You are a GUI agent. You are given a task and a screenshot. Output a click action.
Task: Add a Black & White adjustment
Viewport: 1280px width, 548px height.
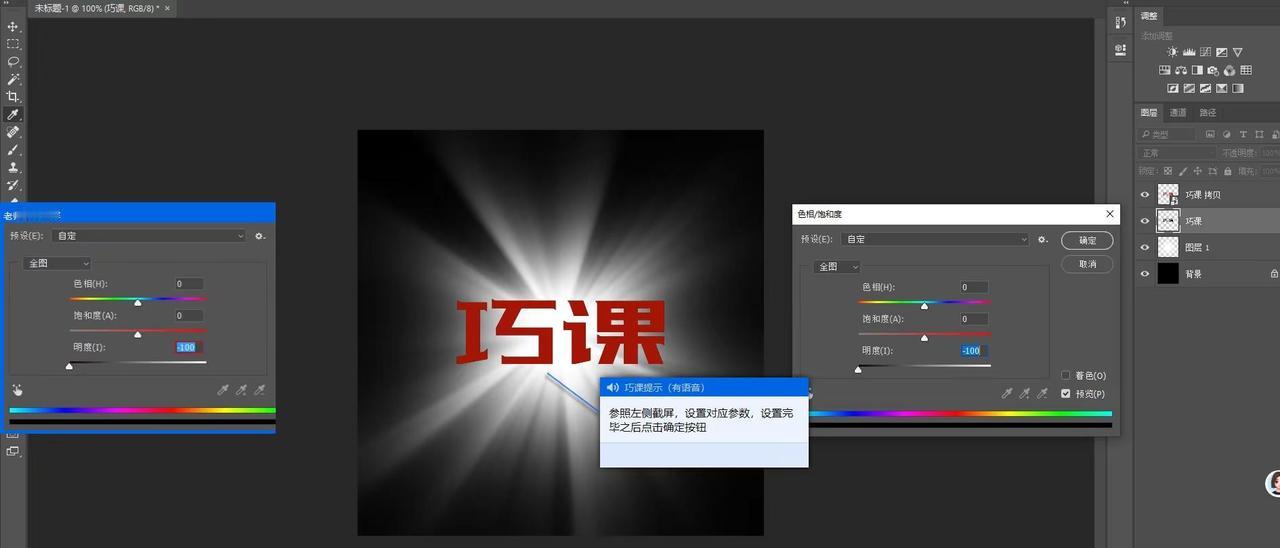click(1197, 70)
